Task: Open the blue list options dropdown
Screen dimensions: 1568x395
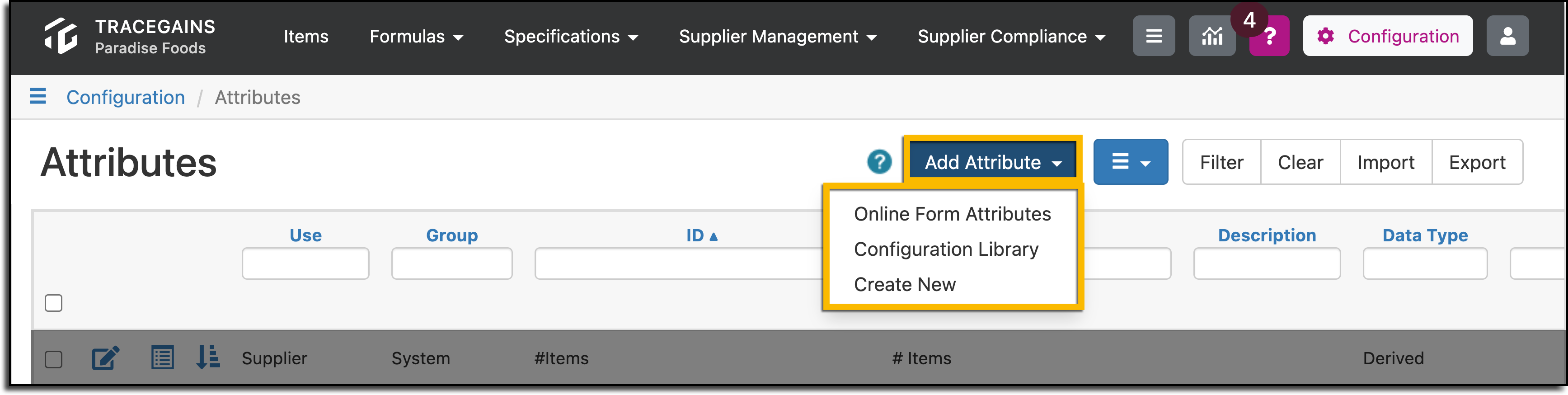Action: click(x=1130, y=162)
